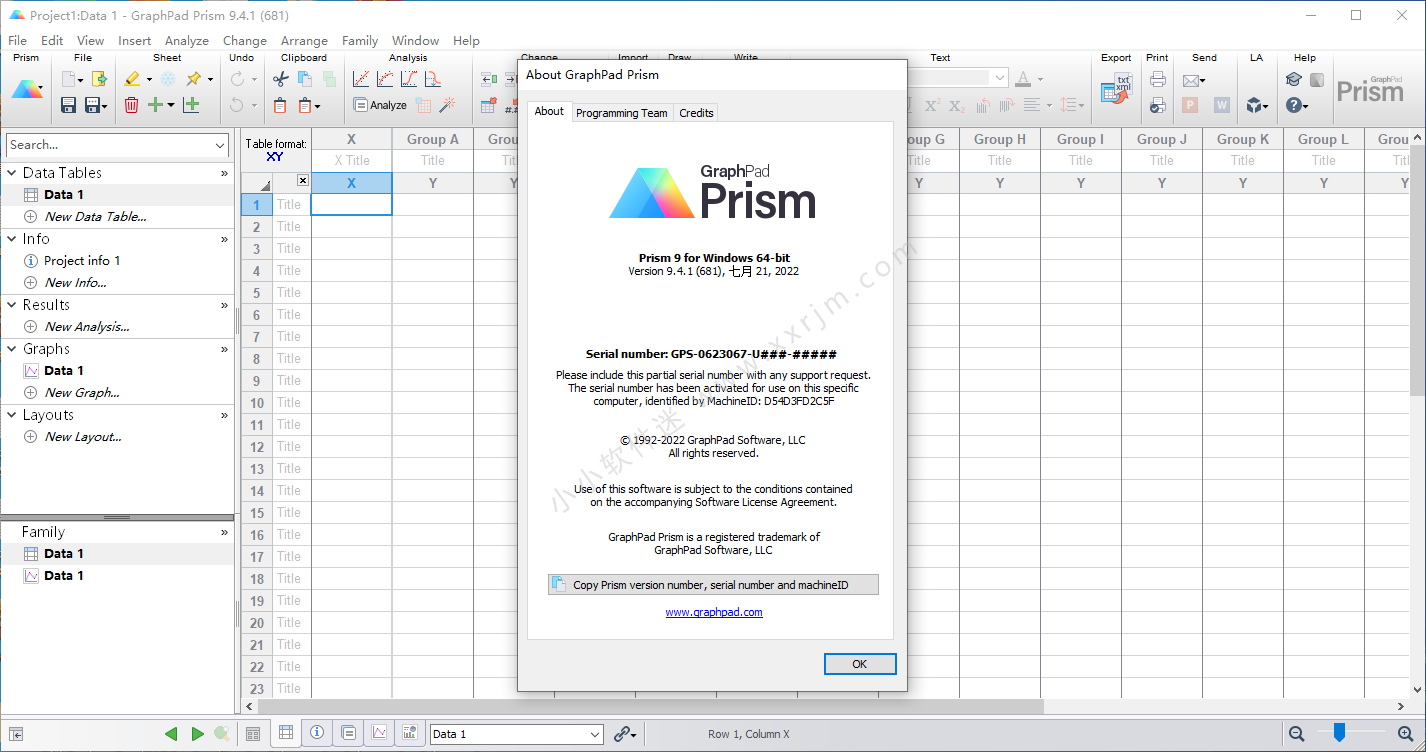Image resolution: width=1426 pixels, height=752 pixels.
Task: Click the Group H column header
Action: point(1000,139)
